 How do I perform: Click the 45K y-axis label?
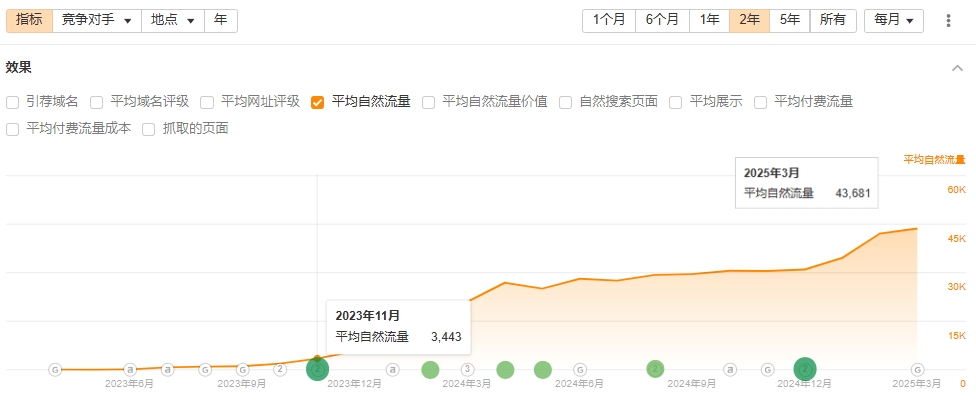(956, 239)
